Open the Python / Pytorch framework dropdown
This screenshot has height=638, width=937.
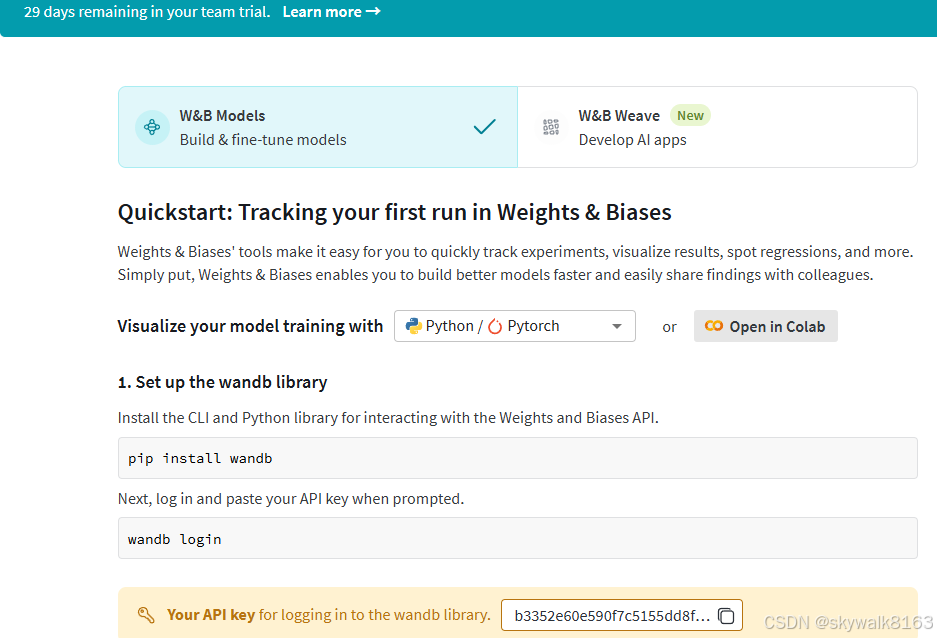[x=515, y=326]
